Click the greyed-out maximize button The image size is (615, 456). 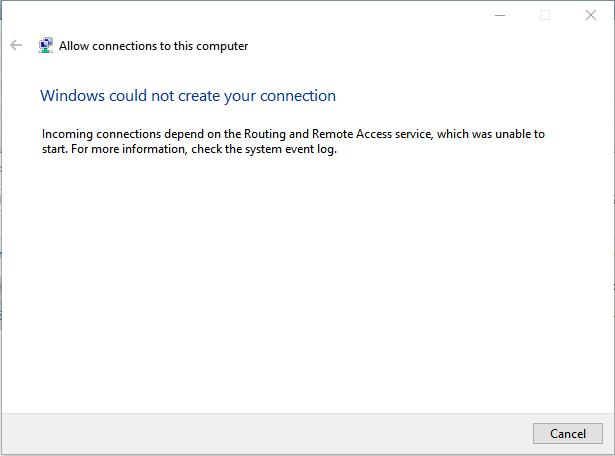tap(545, 15)
